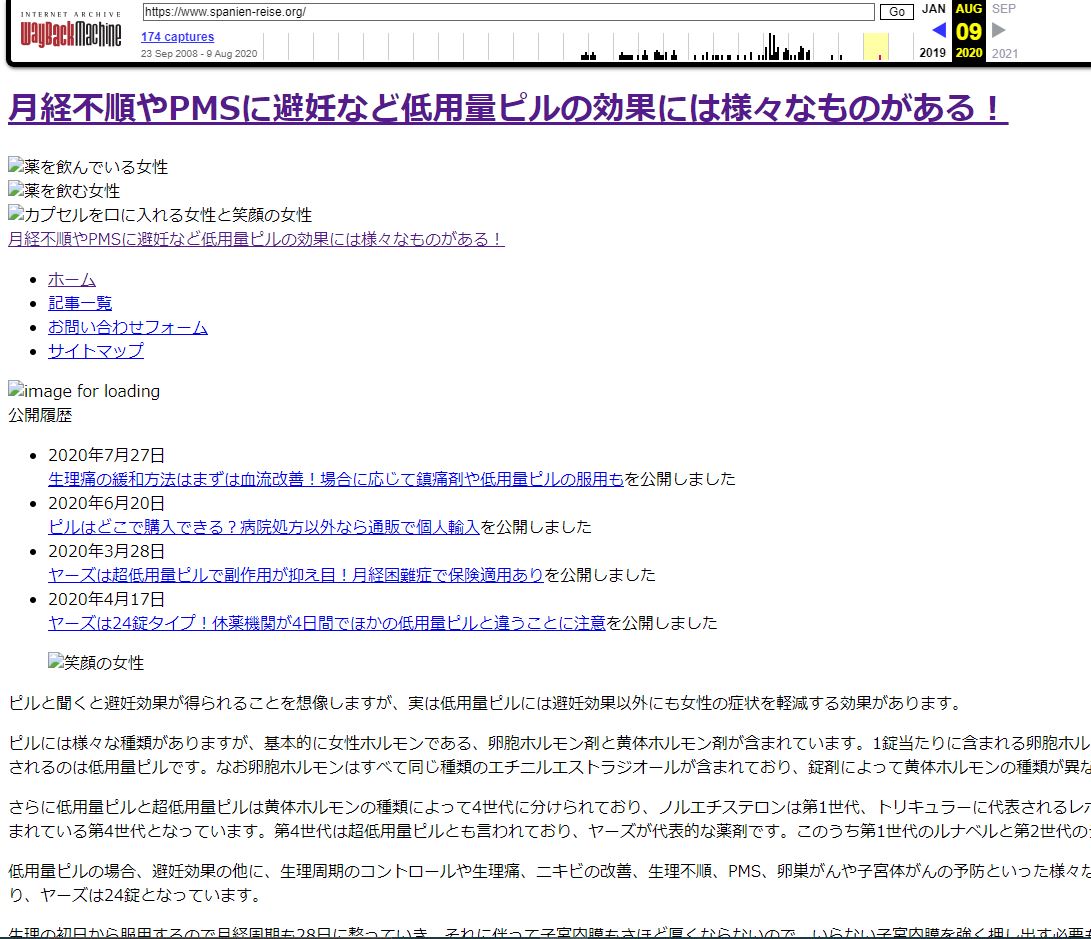
Task: Click the main page heading title link
Action: (507, 109)
